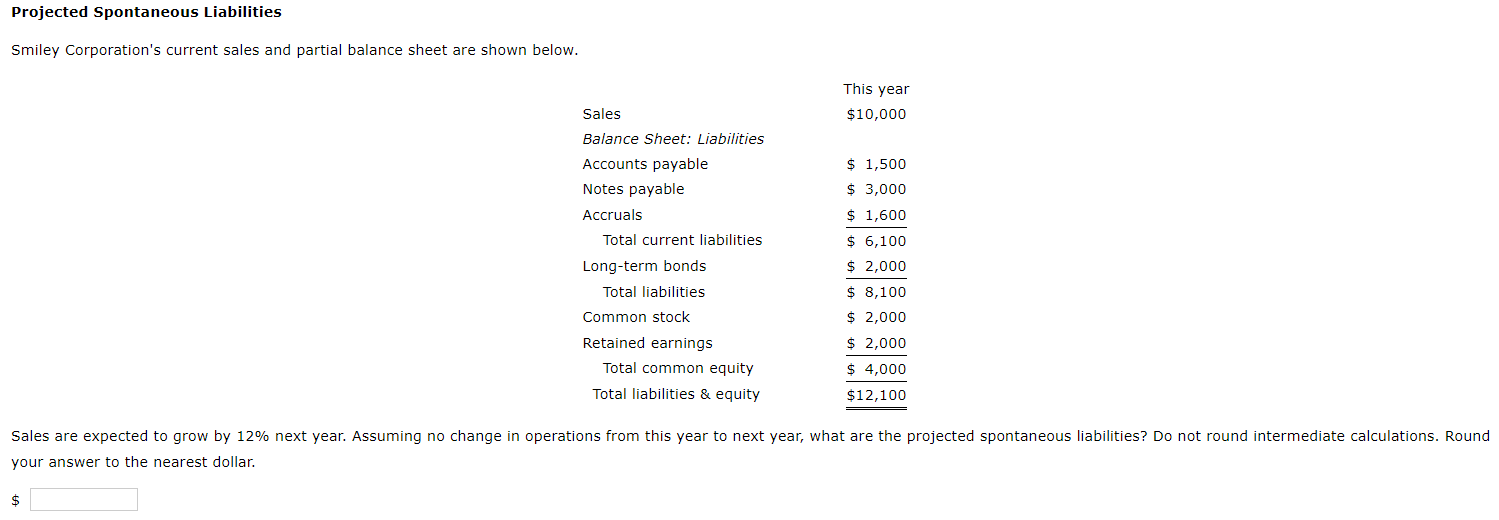Click the Long-term bonds label
Image resolution: width=1499 pixels, height=520 pixels.
click(644, 266)
